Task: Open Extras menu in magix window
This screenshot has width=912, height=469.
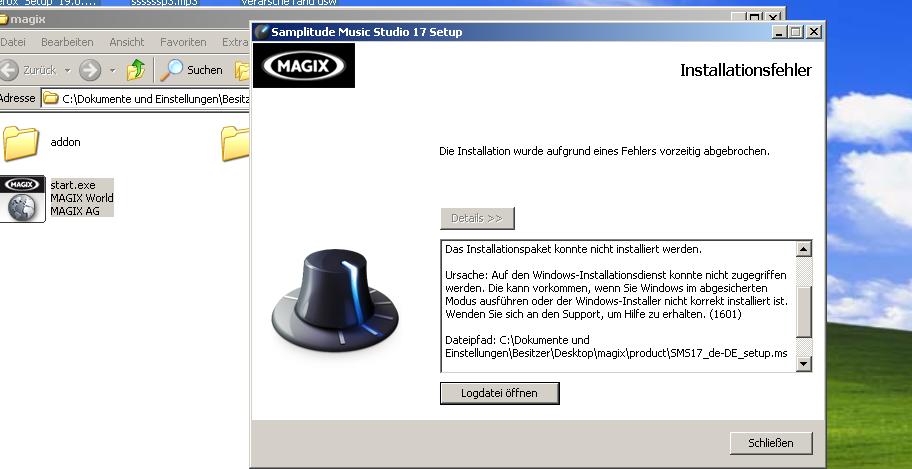Action: (x=235, y=42)
